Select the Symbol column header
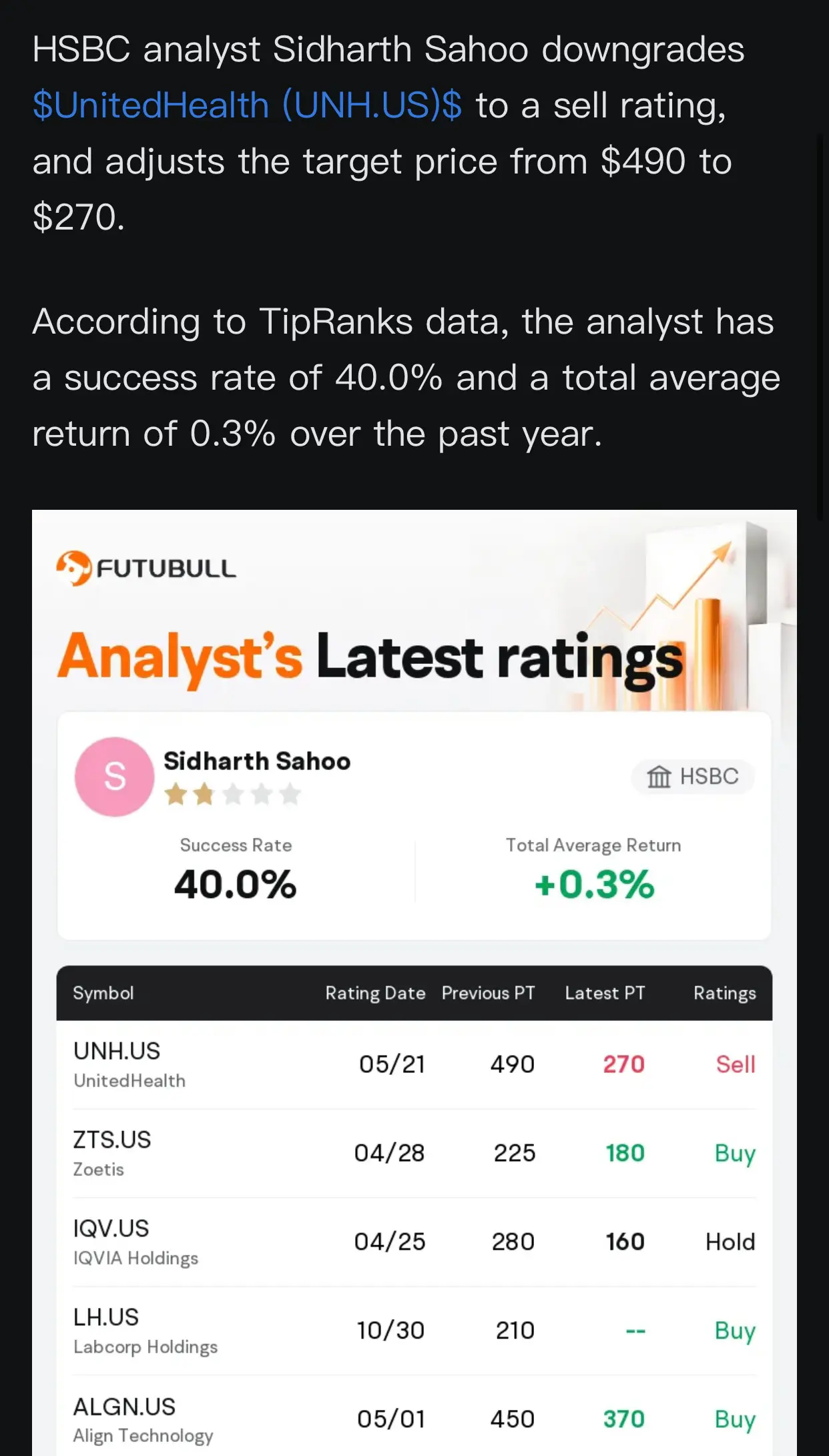Screen dimensions: 829x1456 tap(103, 993)
